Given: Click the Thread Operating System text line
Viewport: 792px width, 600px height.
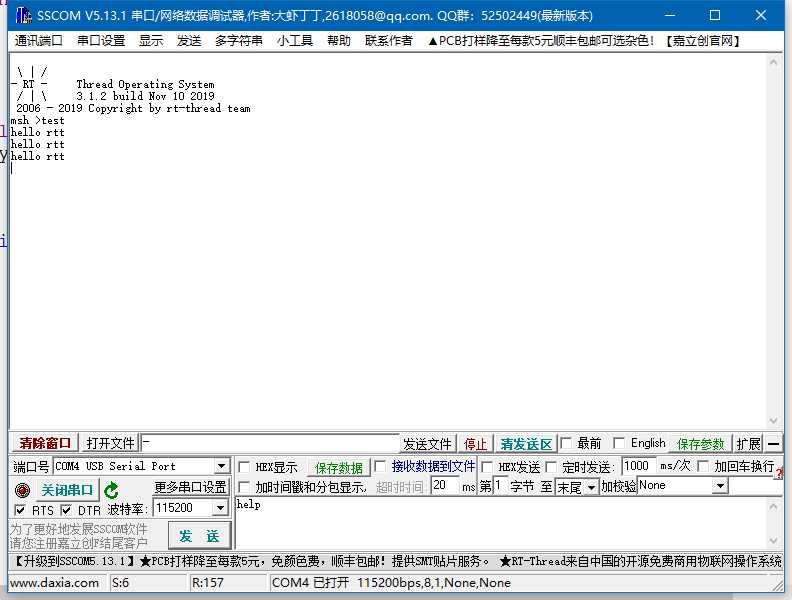Looking at the screenshot, I should click(x=145, y=84).
